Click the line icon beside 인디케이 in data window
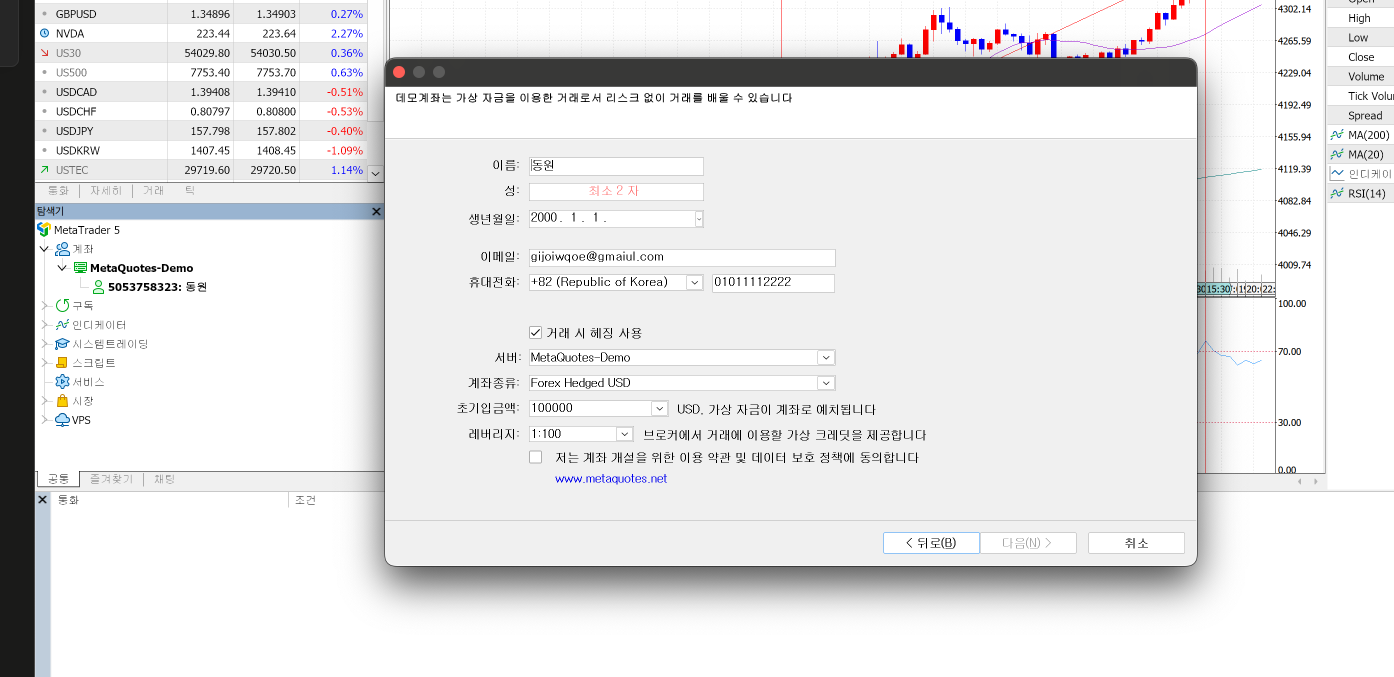The height and width of the screenshot is (677, 1394). [x=1337, y=173]
